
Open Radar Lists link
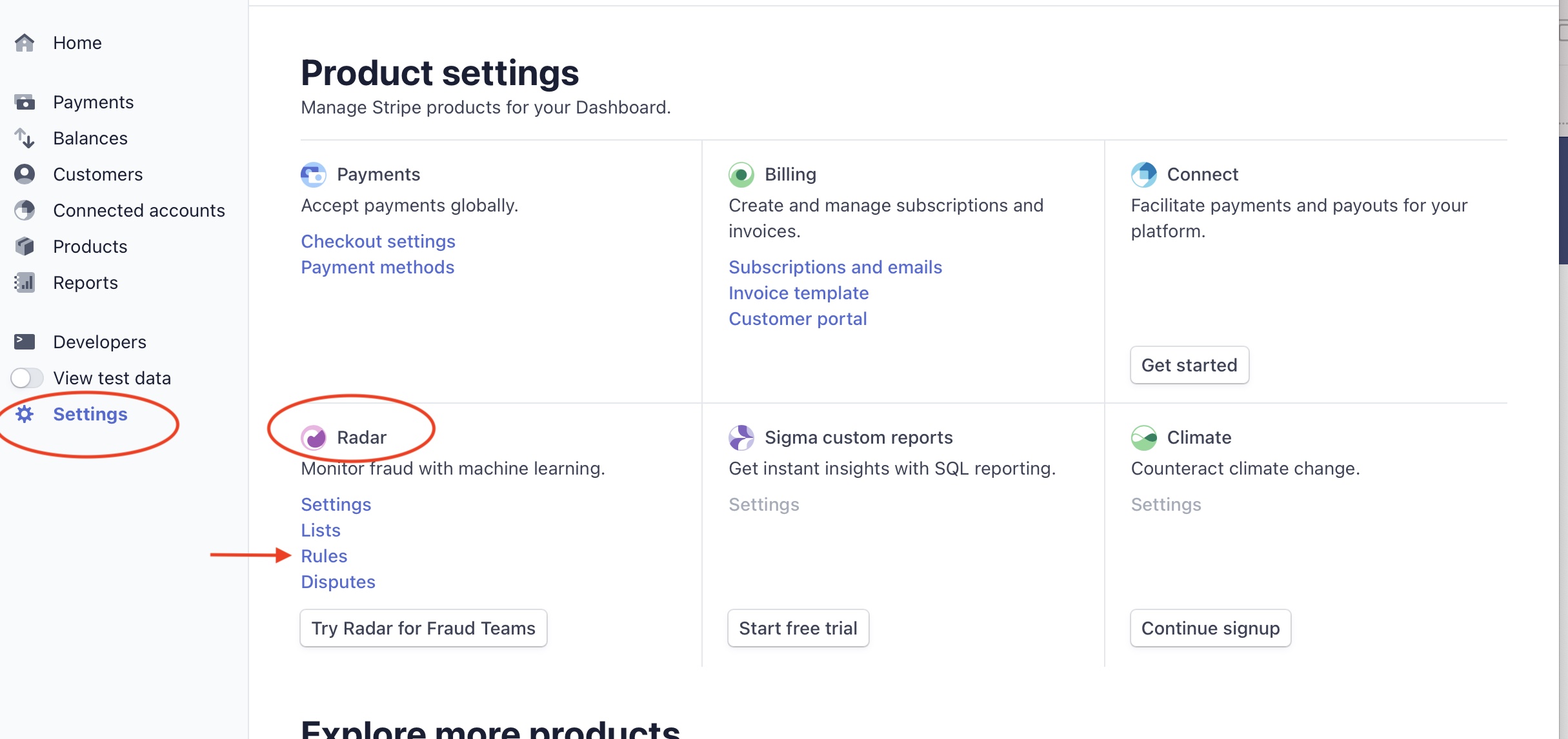[x=321, y=530]
